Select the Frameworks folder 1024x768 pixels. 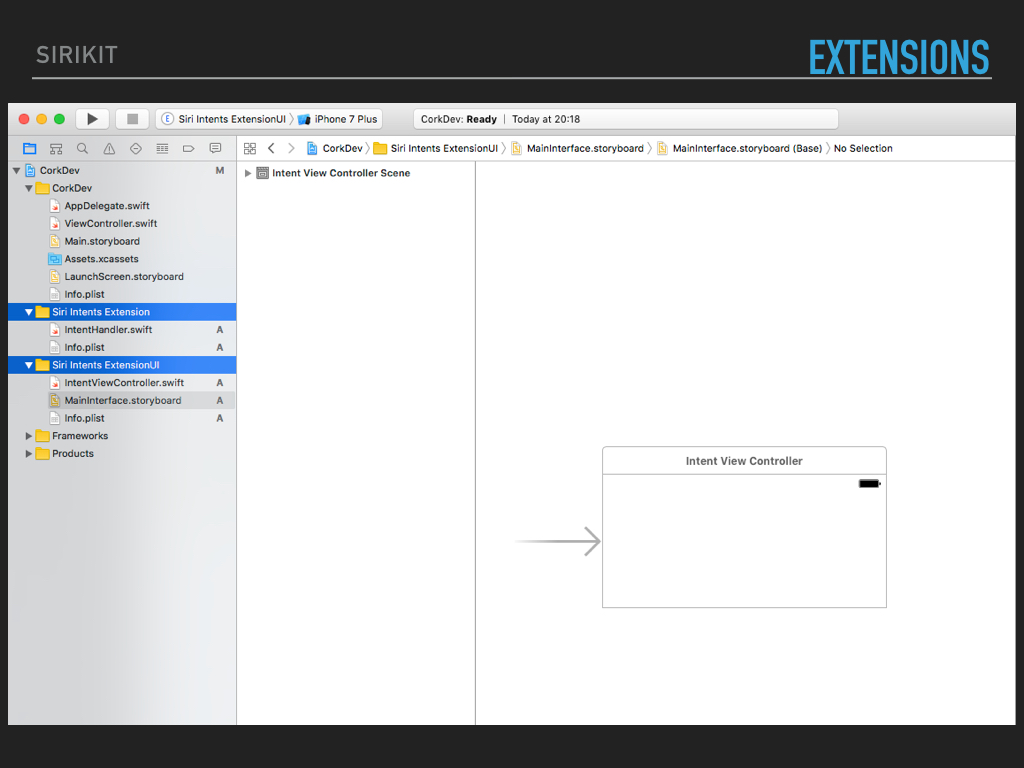tap(122, 436)
